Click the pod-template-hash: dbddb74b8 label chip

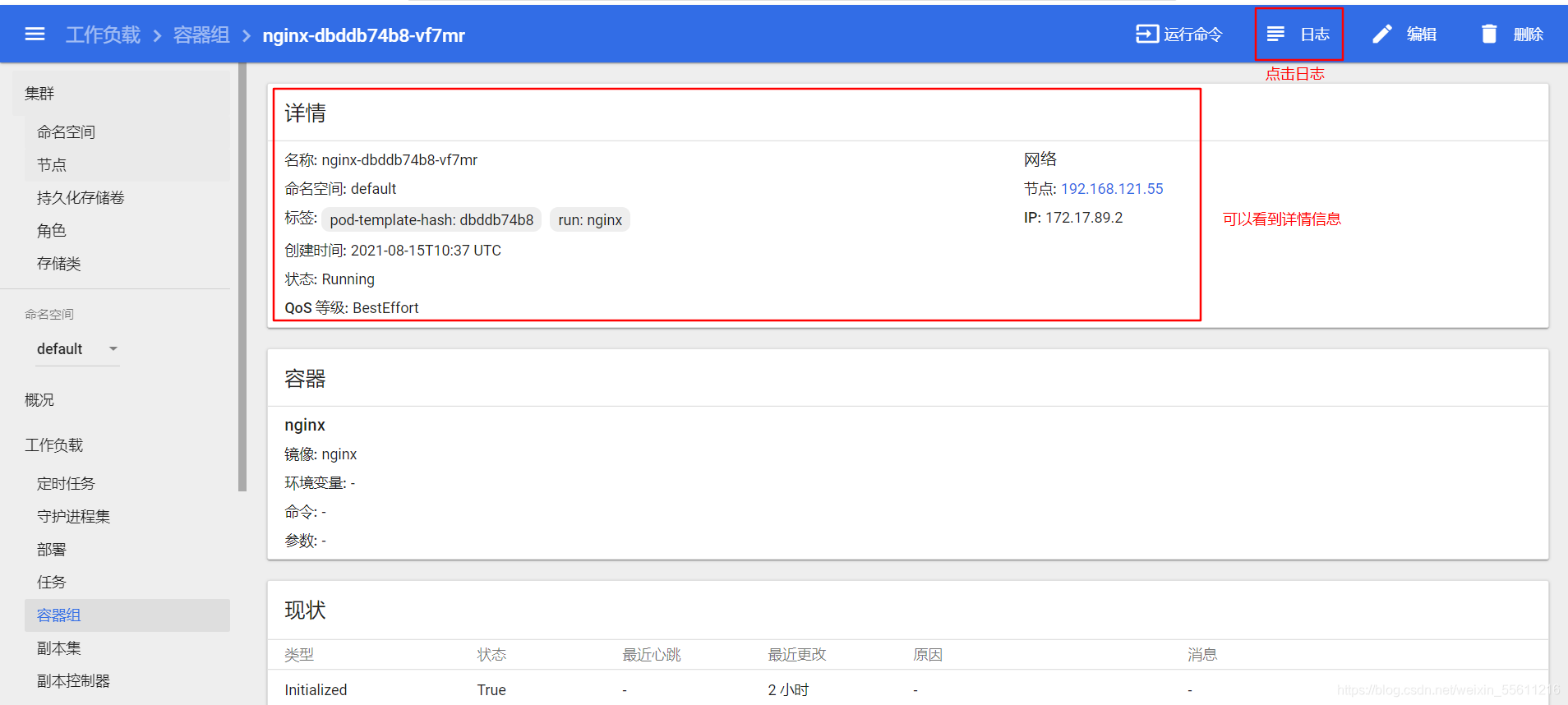click(x=431, y=220)
